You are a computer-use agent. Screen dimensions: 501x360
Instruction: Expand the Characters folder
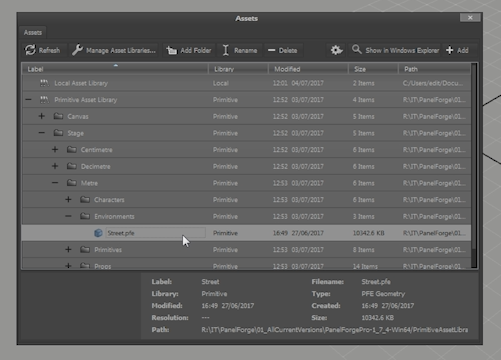click(x=68, y=200)
